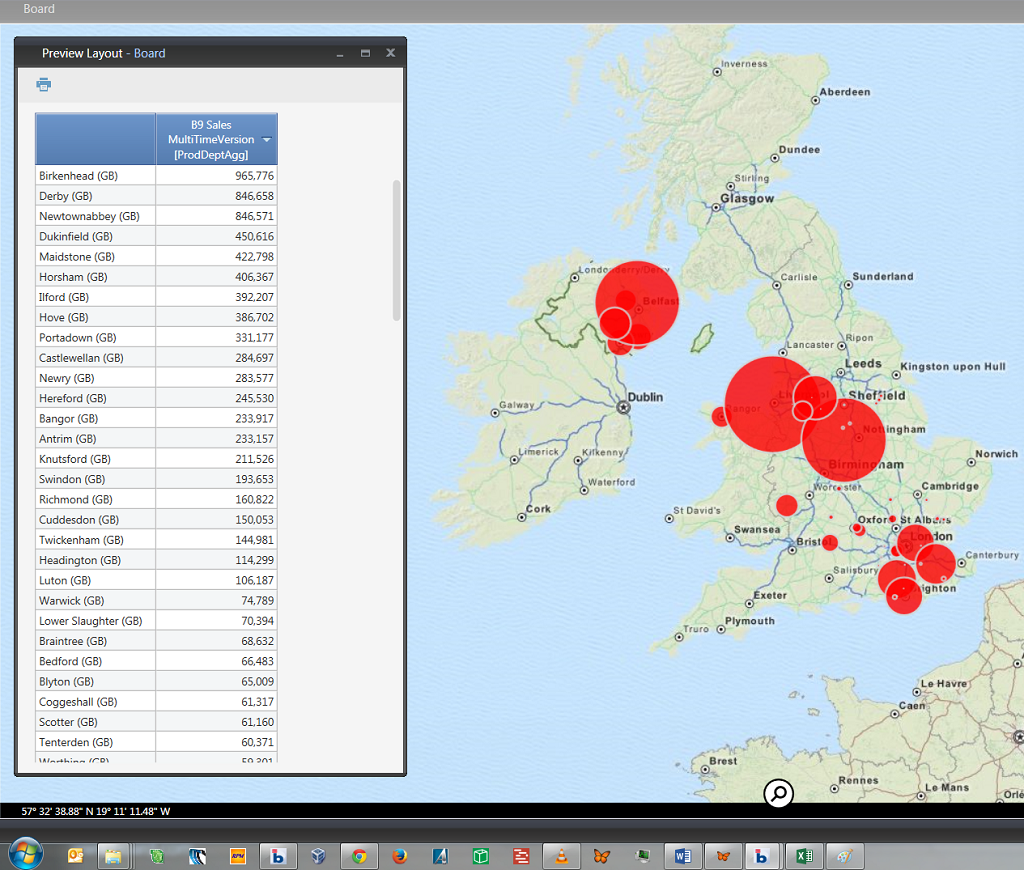Screen dimensions: 1024x870
Task: Select the Maidstone (GB) table row
Action: point(95,257)
